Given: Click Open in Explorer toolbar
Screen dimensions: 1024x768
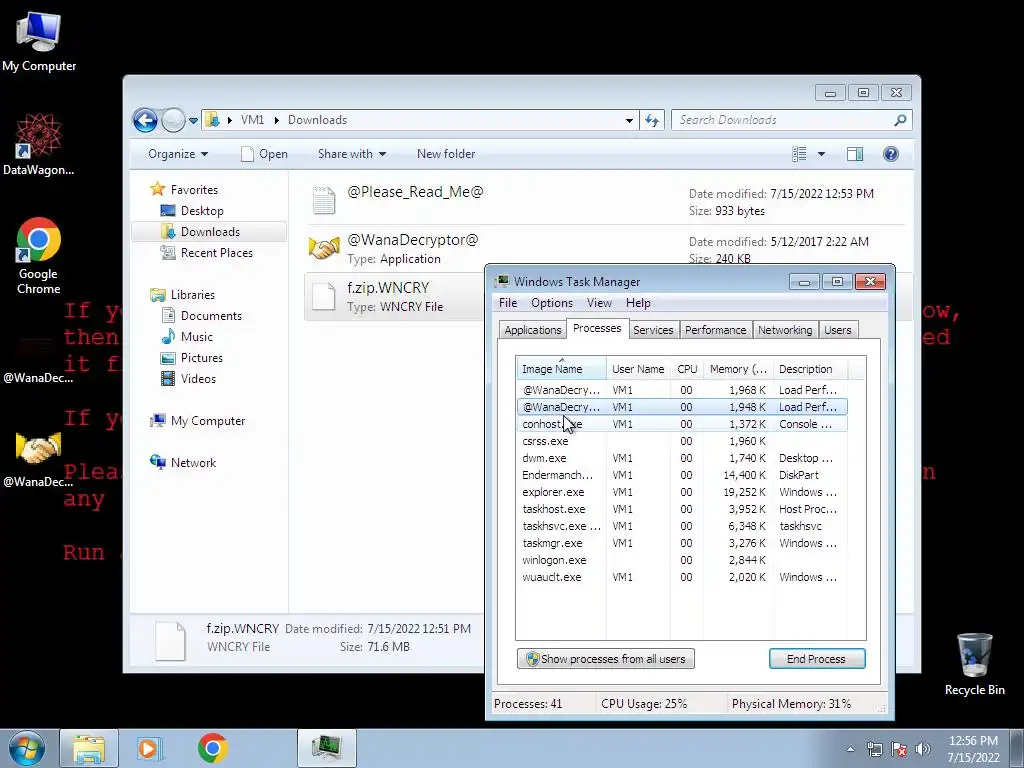Looking at the screenshot, I should coord(264,154).
